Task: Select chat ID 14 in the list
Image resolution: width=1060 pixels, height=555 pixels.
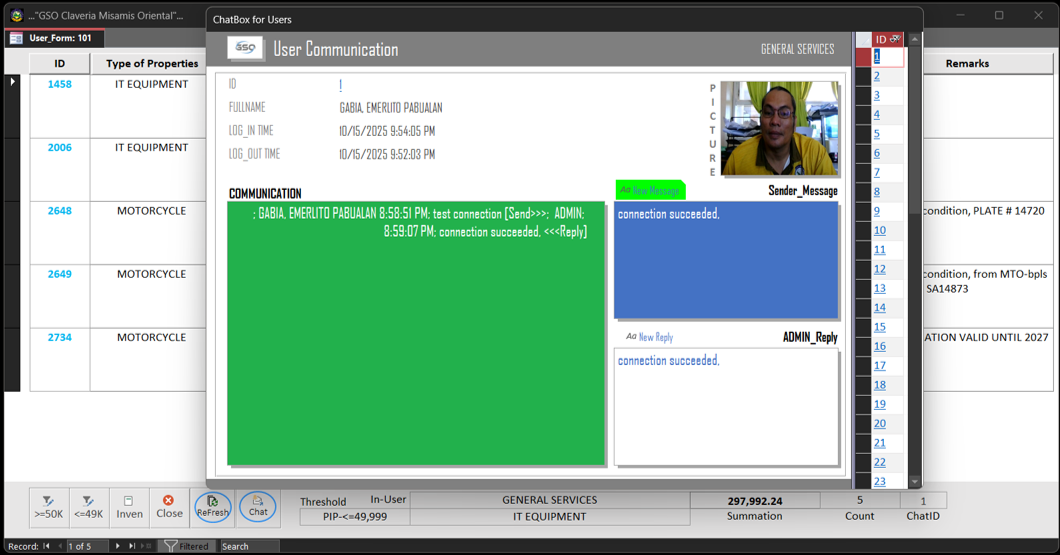Action: (880, 308)
